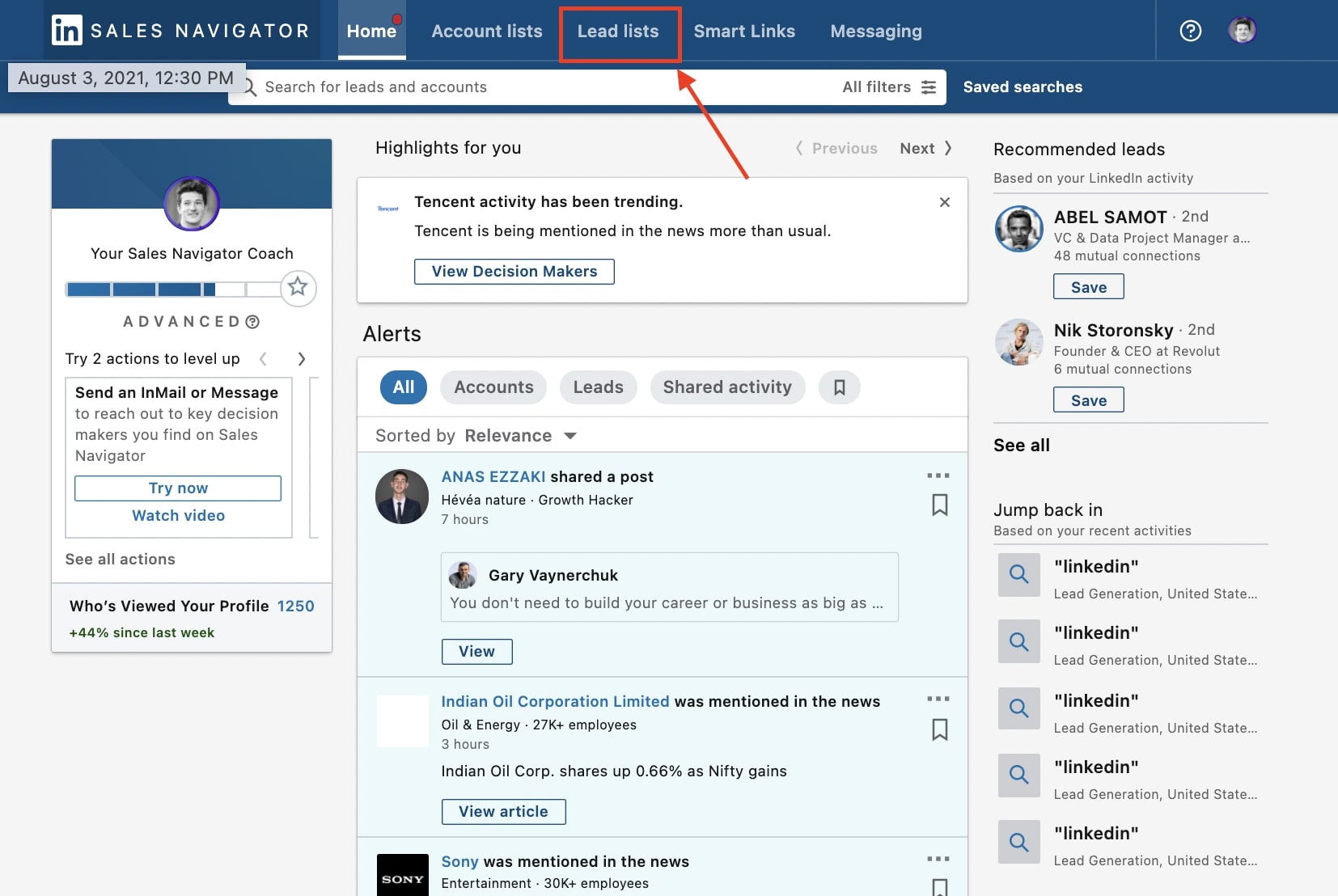Click View Decision Makers button
Image resolution: width=1338 pixels, height=896 pixels.
tap(514, 272)
